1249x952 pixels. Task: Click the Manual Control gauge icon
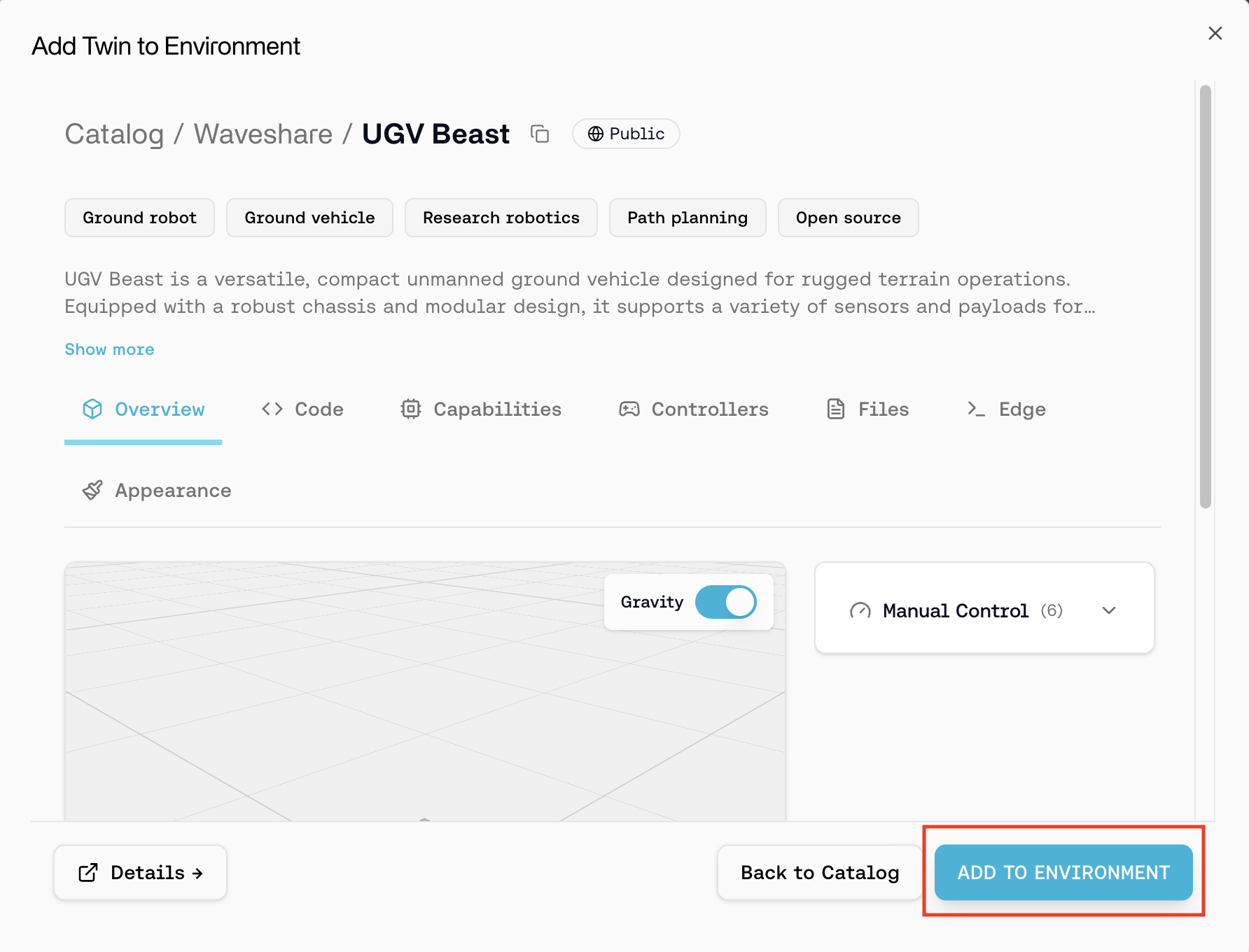pyautogui.click(x=860, y=610)
